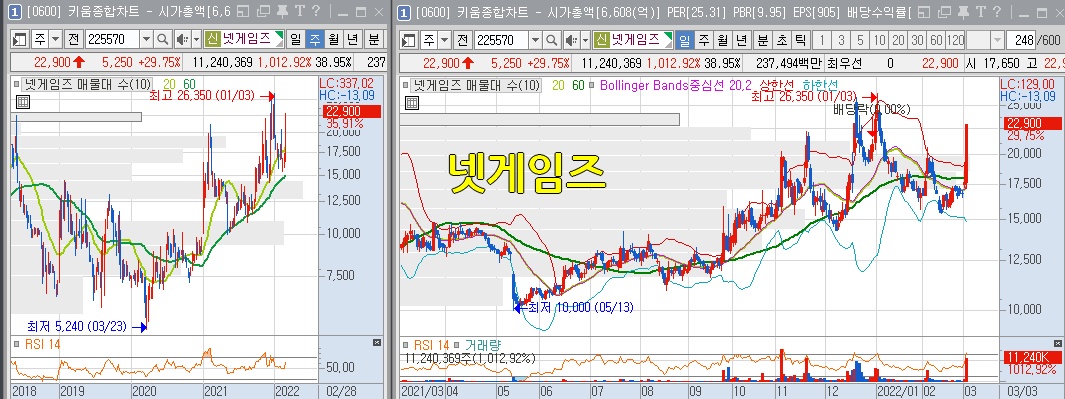Viewport: 1065px width, 399px height.
Task: Choose interval 30 button in right window
Action: [918, 39]
